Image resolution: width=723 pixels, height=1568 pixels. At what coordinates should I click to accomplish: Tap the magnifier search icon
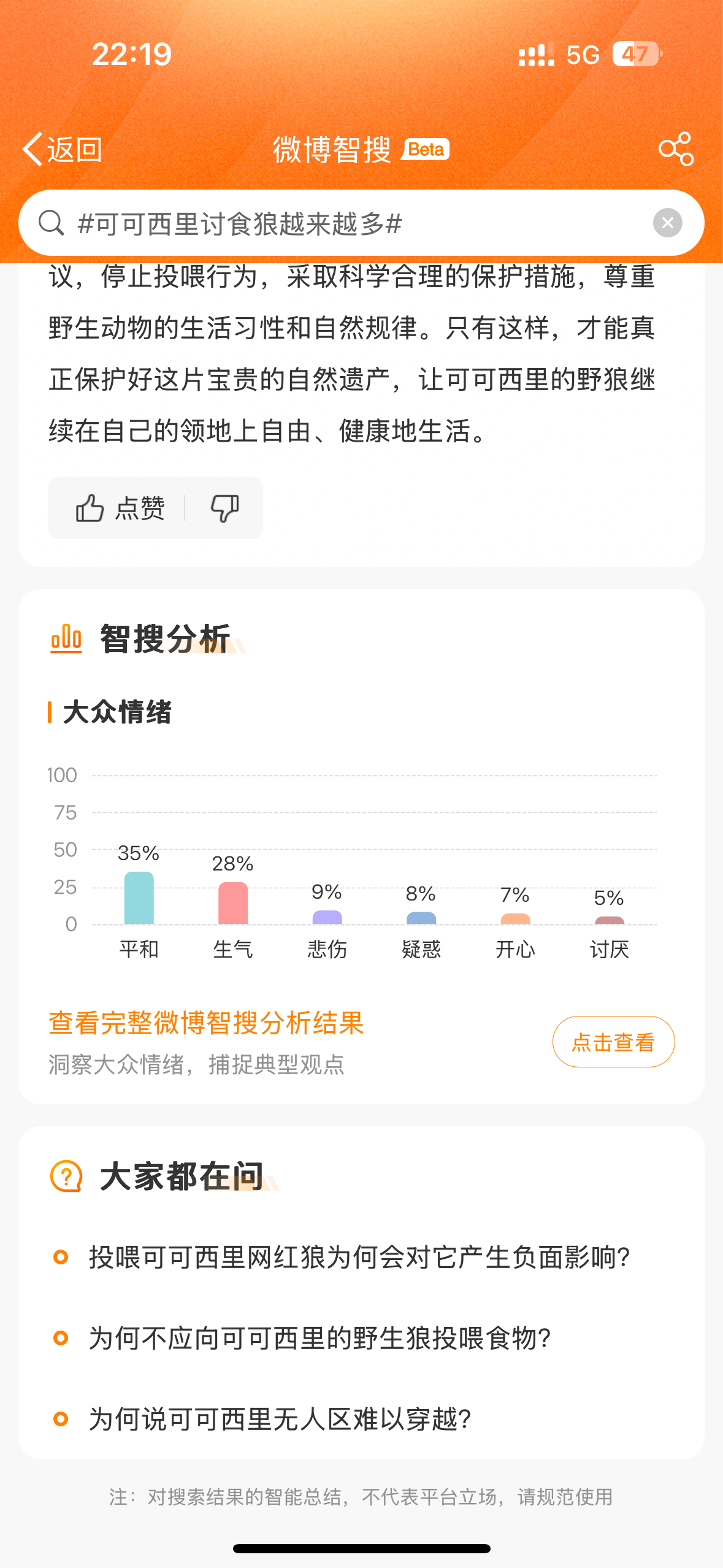[51, 223]
